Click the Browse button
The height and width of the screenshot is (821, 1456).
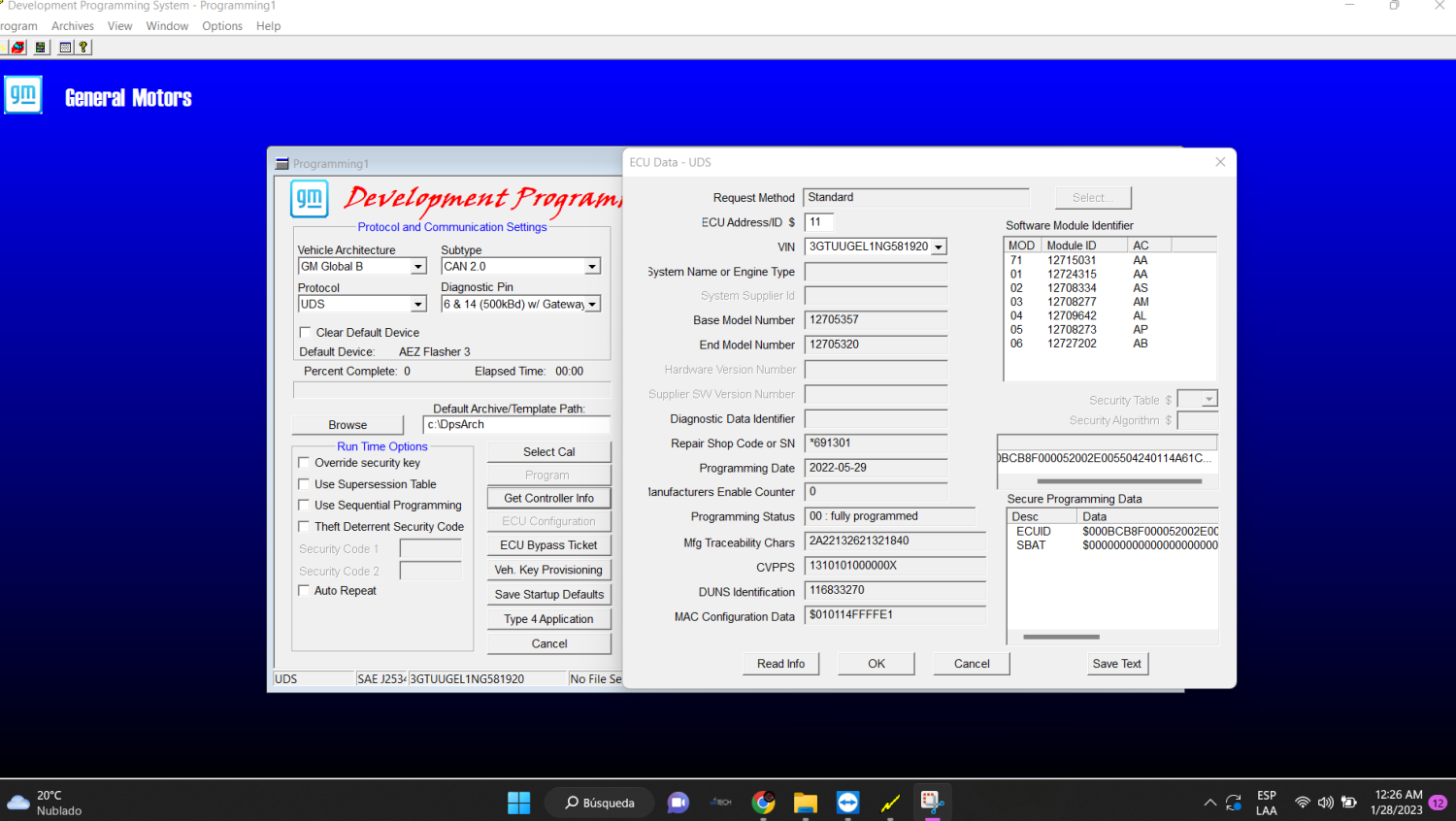(x=347, y=425)
